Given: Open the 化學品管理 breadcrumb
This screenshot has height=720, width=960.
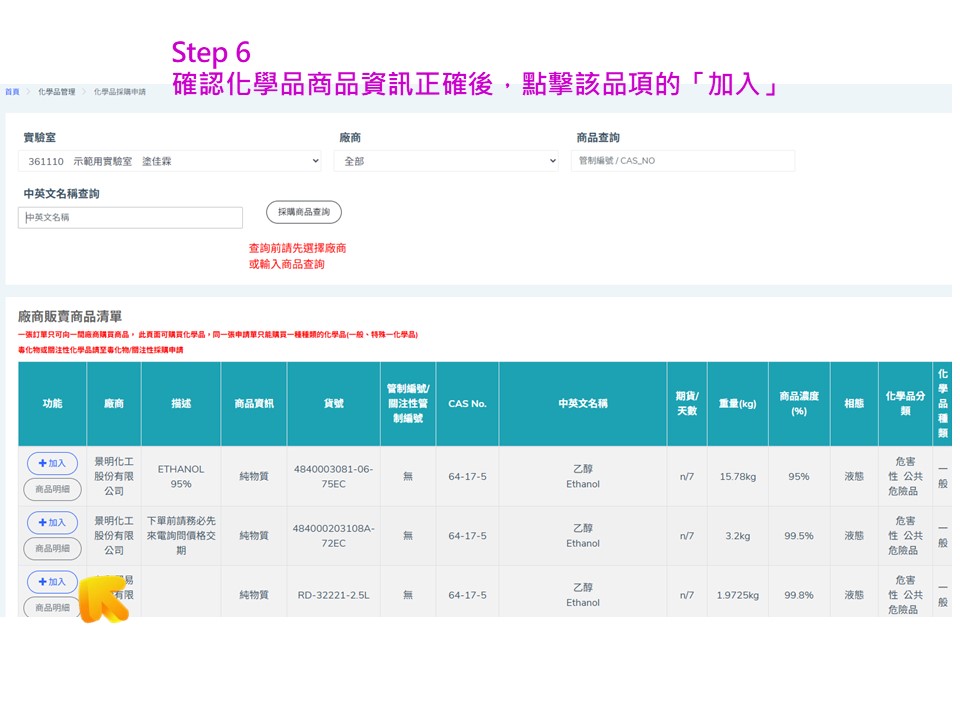Looking at the screenshot, I should [56, 92].
